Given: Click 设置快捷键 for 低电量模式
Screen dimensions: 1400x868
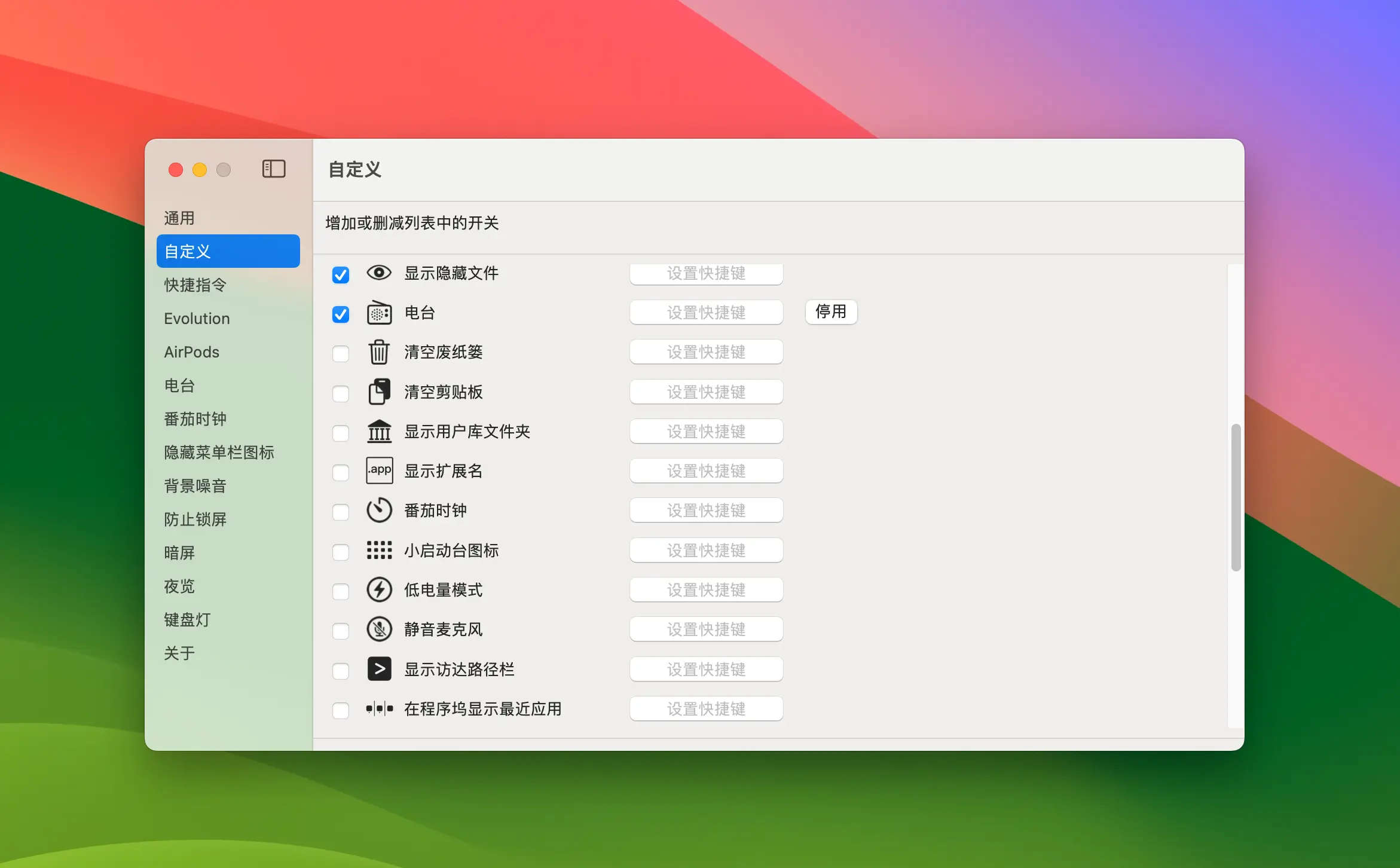Looking at the screenshot, I should pos(706,590).
